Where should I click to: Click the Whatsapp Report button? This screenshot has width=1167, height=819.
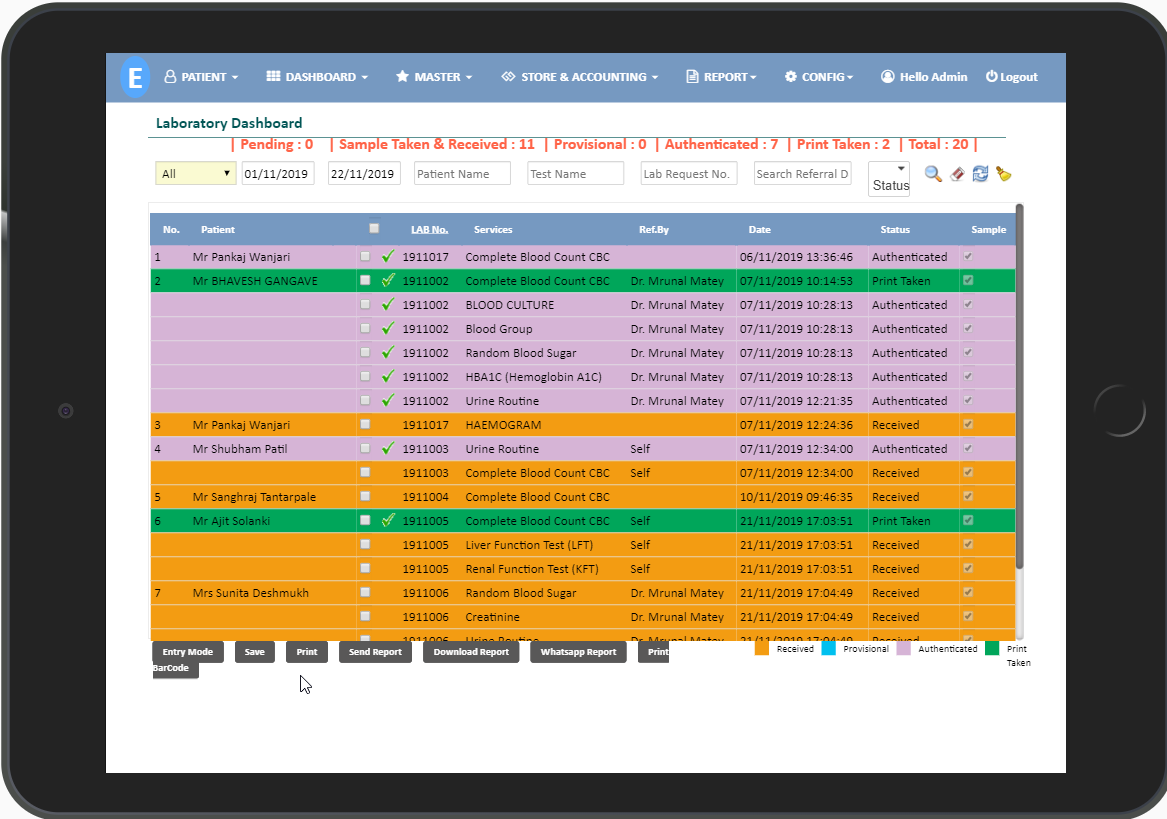point(578,652)
